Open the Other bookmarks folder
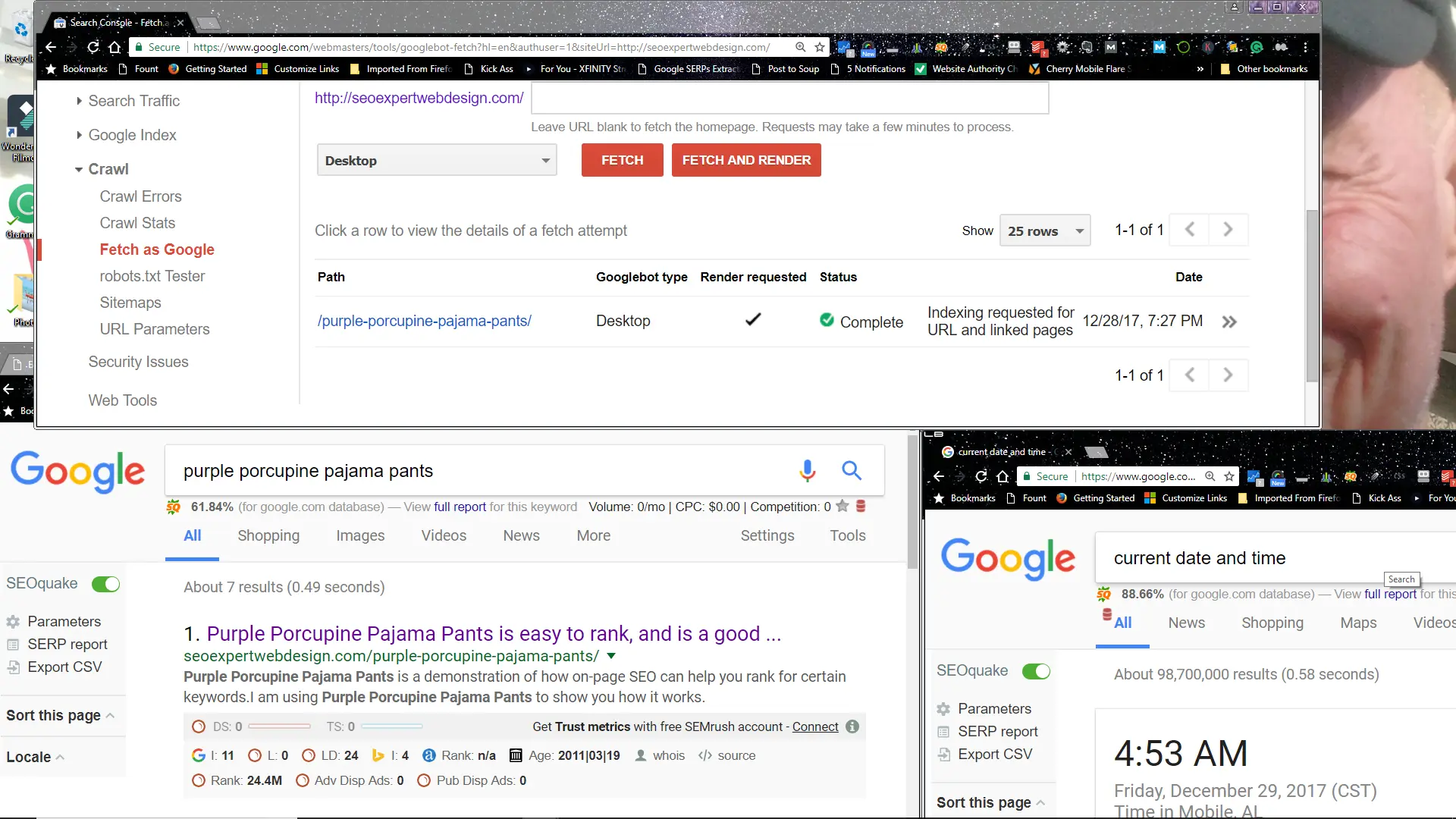1456x819 pixels. [x=1264, y=69]
